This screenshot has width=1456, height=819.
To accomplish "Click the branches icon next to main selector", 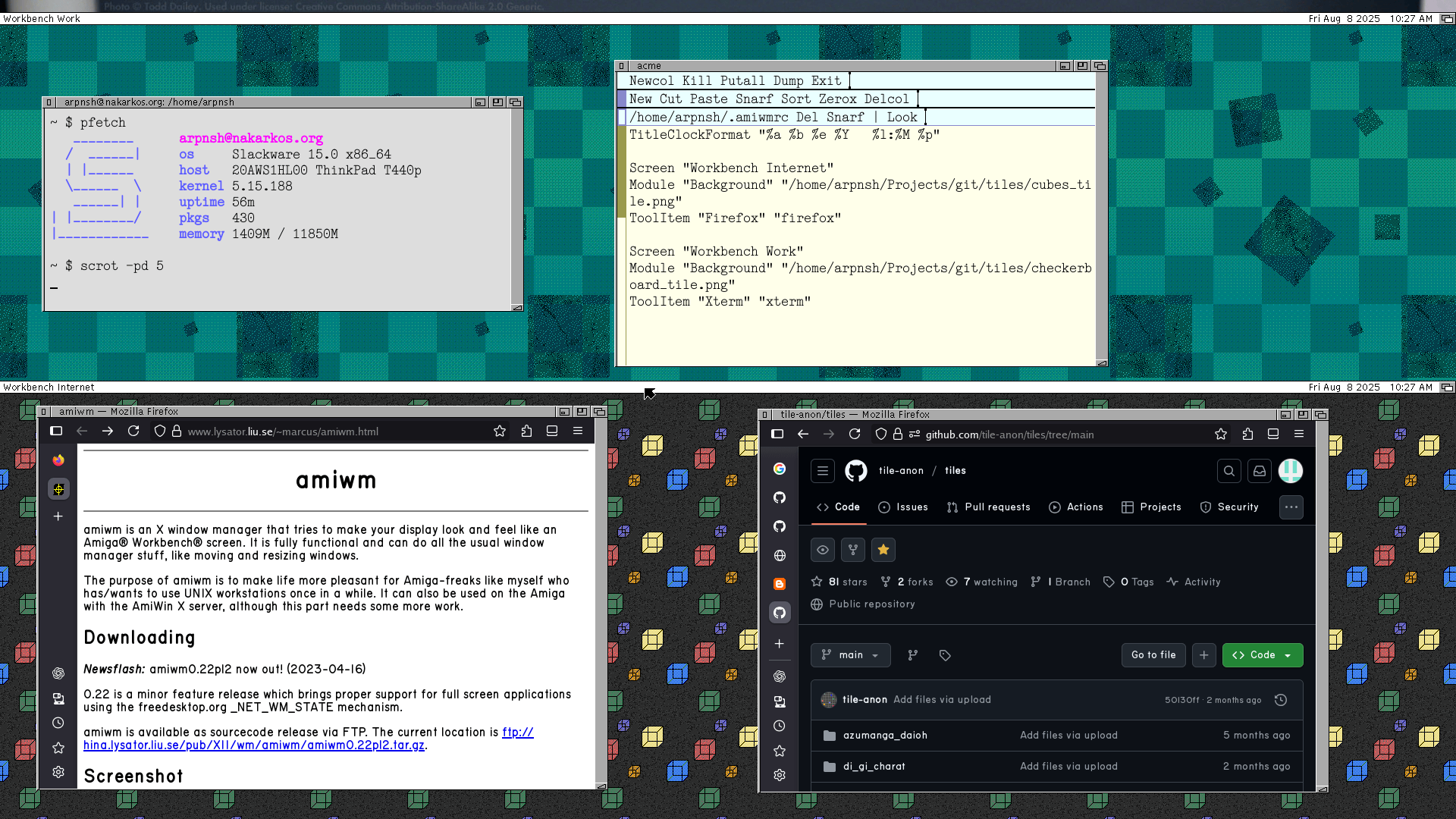I will (913, 655).
